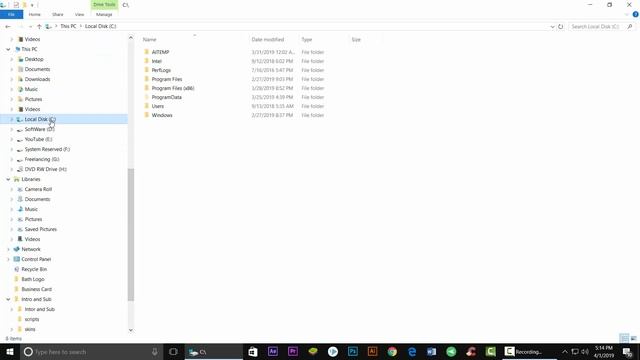Select the Program Files folder
640x360 pixels.
pos(167,79)
